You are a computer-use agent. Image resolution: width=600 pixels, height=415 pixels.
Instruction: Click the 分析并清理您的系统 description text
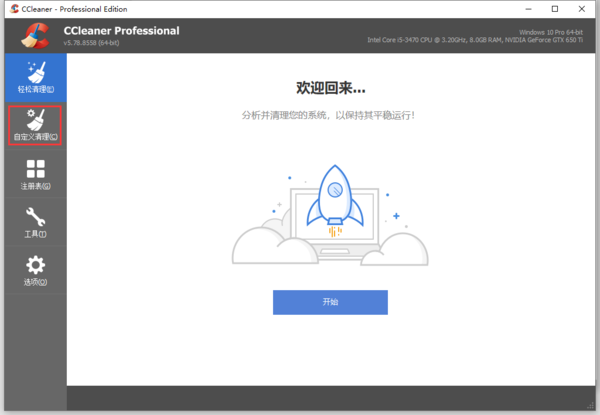[x=329, y=115]
